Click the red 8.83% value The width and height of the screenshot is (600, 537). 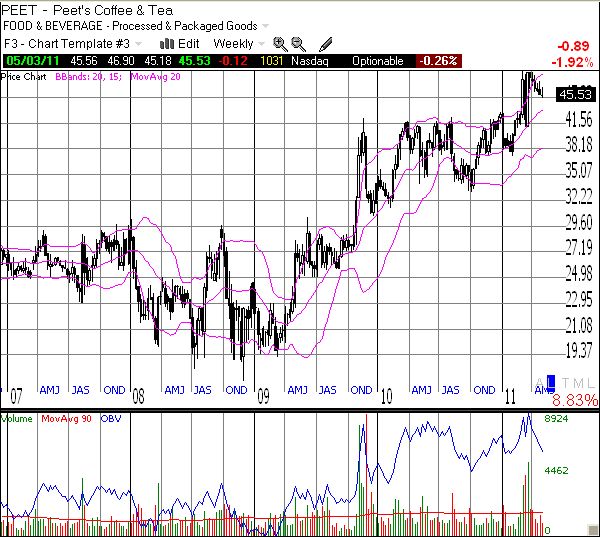[575, 400]
